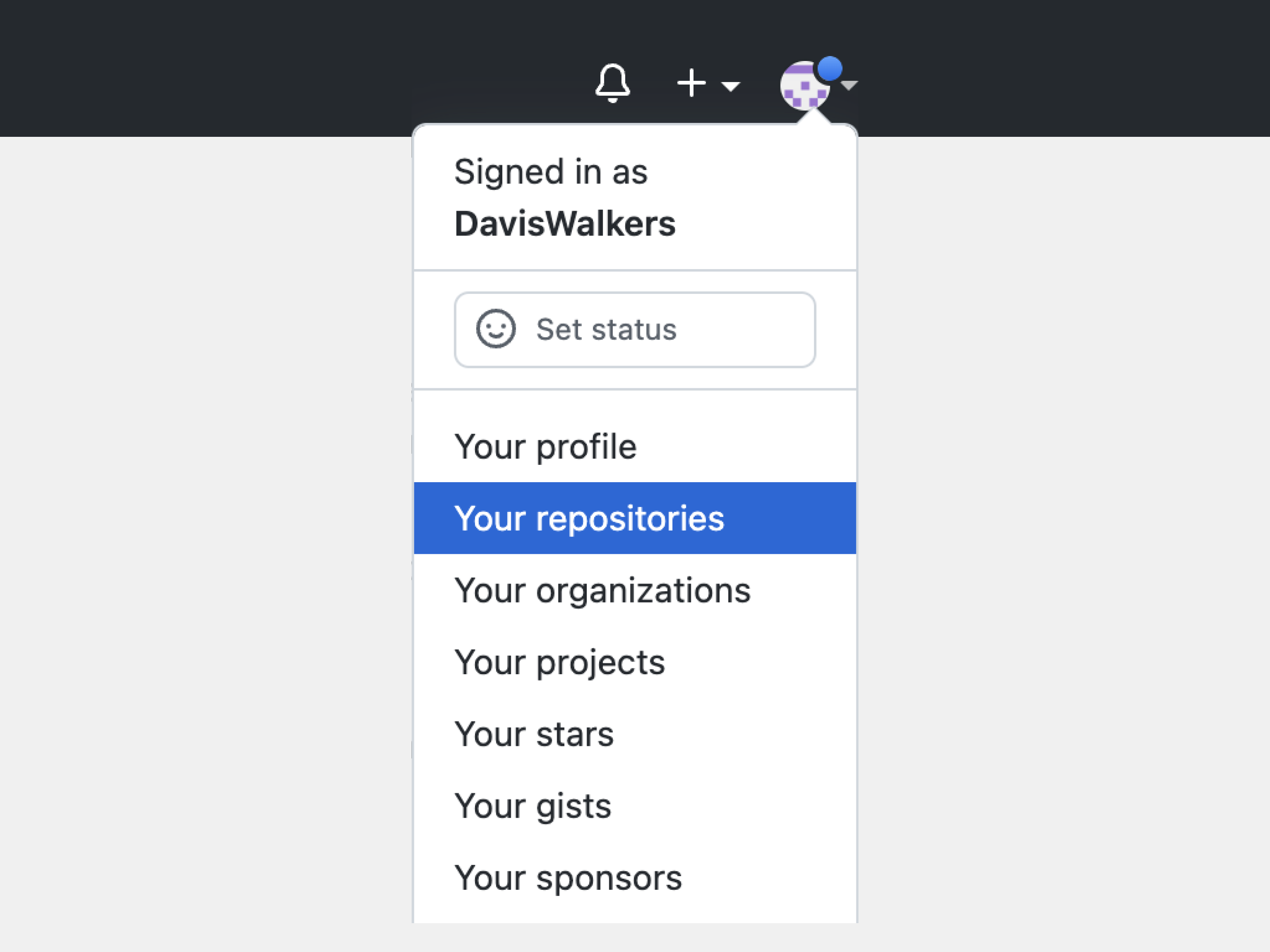The image size is (1270, 952).
Task: Click the blue status dot on the avatar
Action: pos(830,69)
